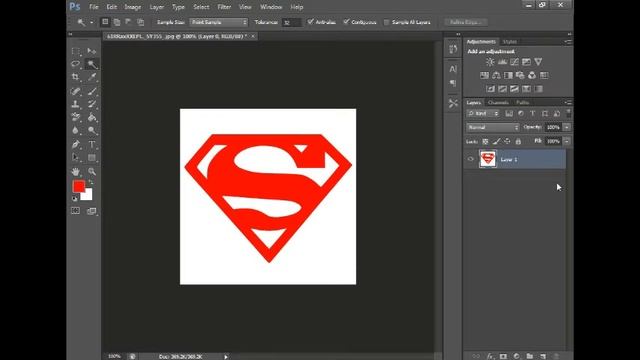The image size is (640, 360).
Task: Add Vibrance adjustment
Action: click(538, 62)
